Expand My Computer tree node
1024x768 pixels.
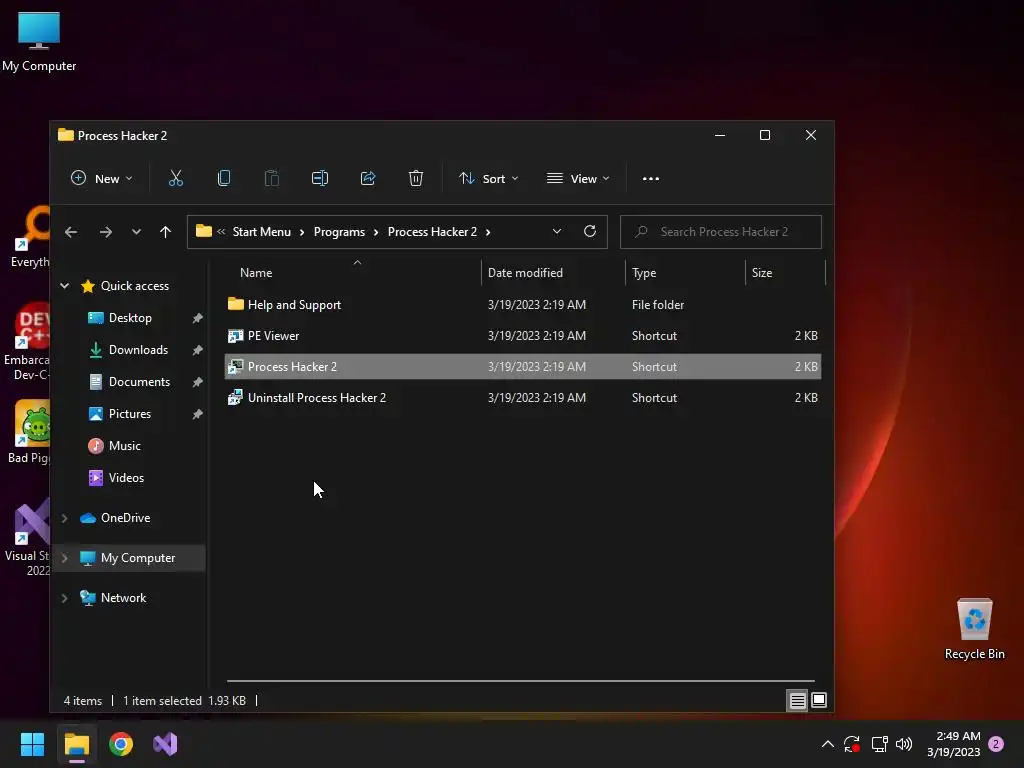(65, 558)
